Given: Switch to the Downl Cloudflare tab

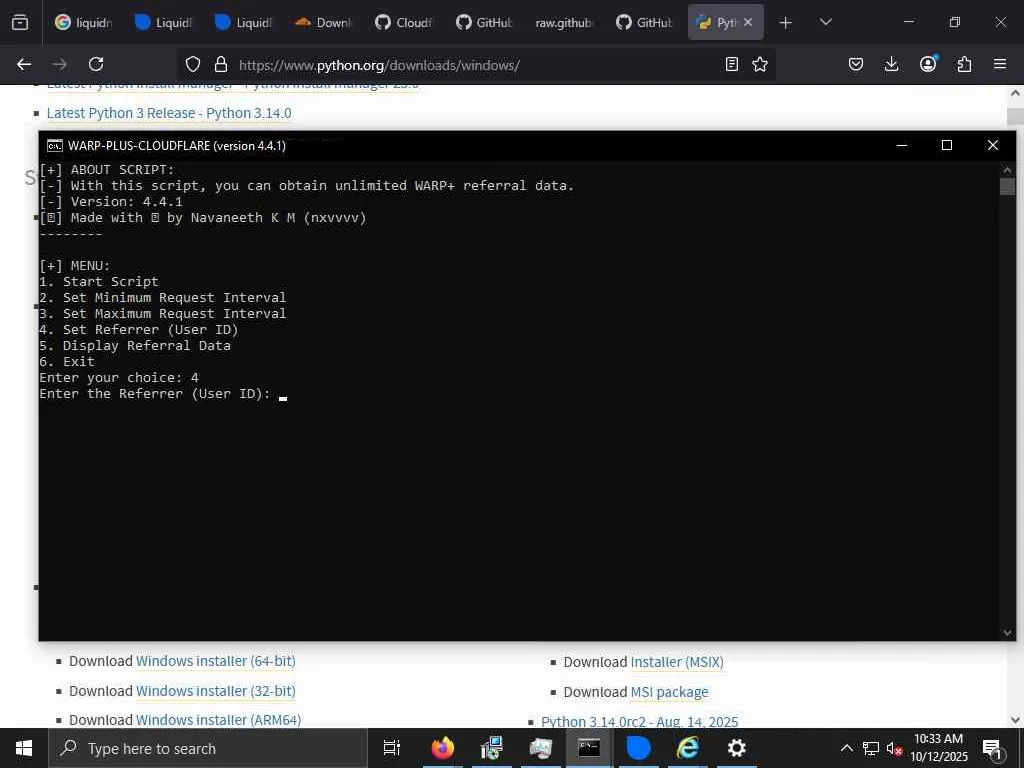Looking at the screenshot, I should pos(323,22).
